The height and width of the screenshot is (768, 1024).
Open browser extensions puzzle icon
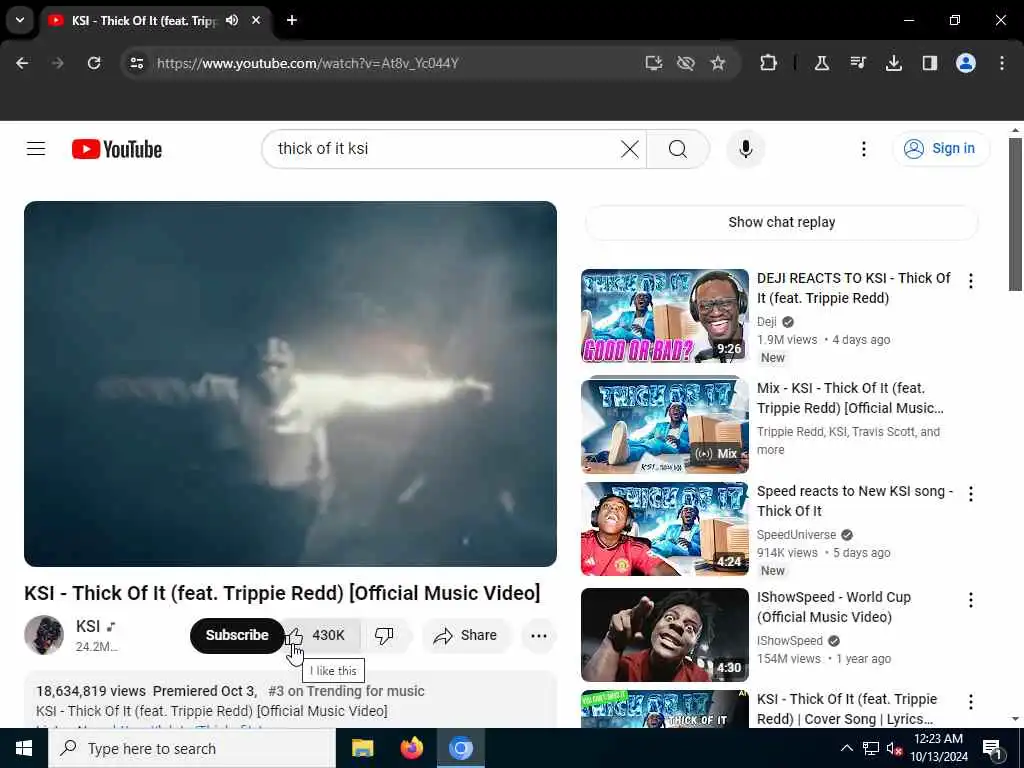coord(769,63)
